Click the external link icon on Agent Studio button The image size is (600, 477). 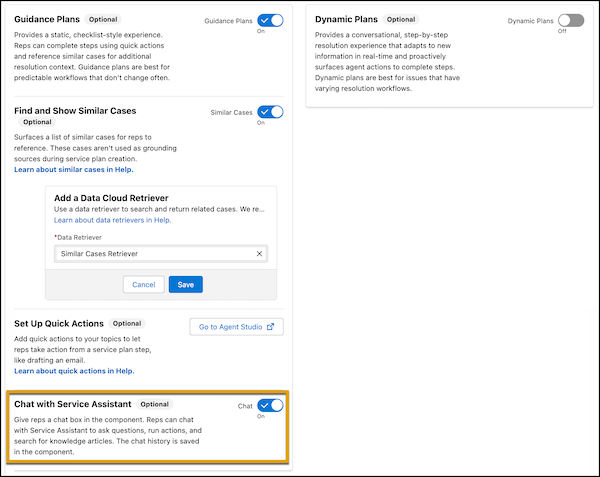coord(271,327)
